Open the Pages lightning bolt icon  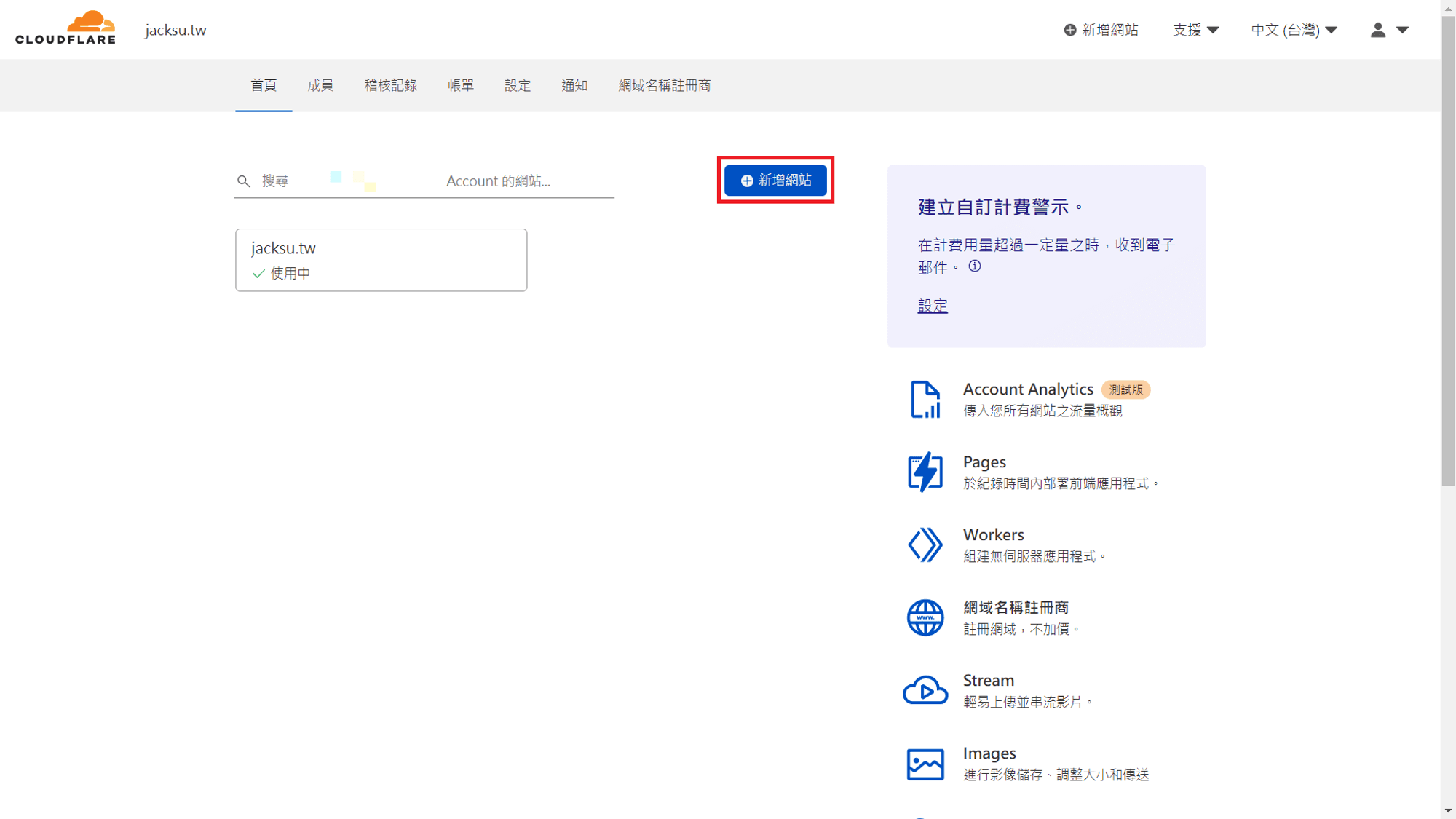(x=925, y=472)
